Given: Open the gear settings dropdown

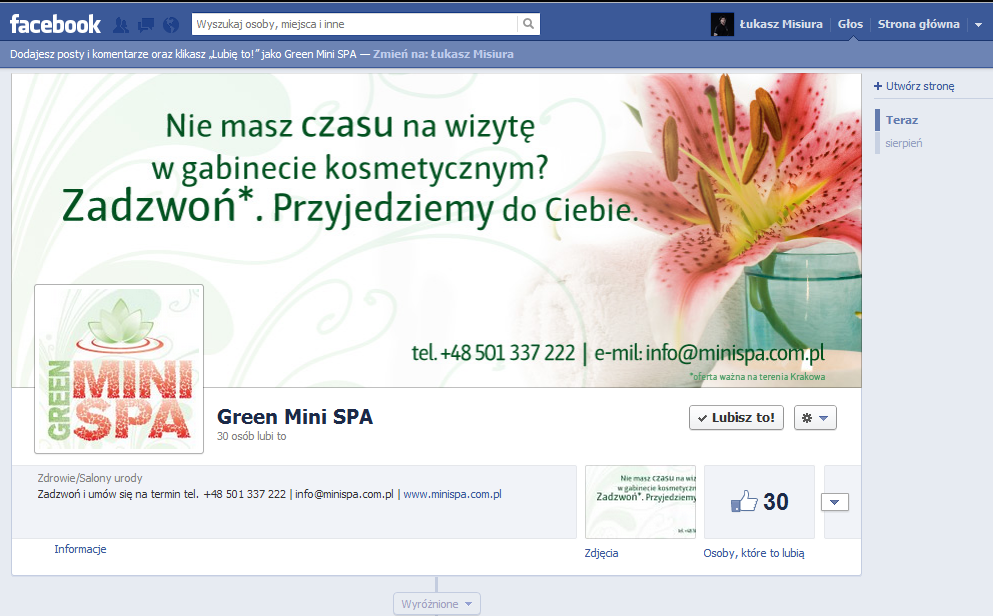Looking at the screenshot, I should point(815,418).
